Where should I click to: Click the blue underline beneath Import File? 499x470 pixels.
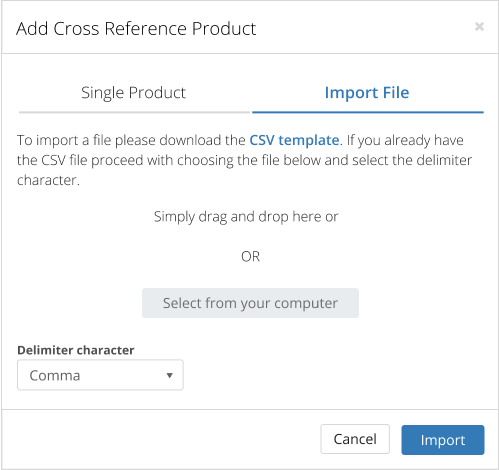(x=368, y=112)
